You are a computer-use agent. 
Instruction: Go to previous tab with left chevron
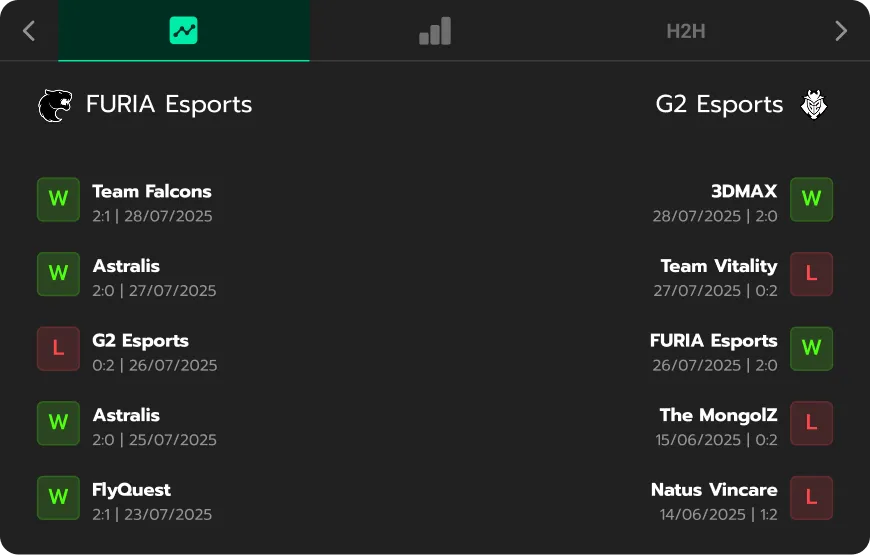29,31
